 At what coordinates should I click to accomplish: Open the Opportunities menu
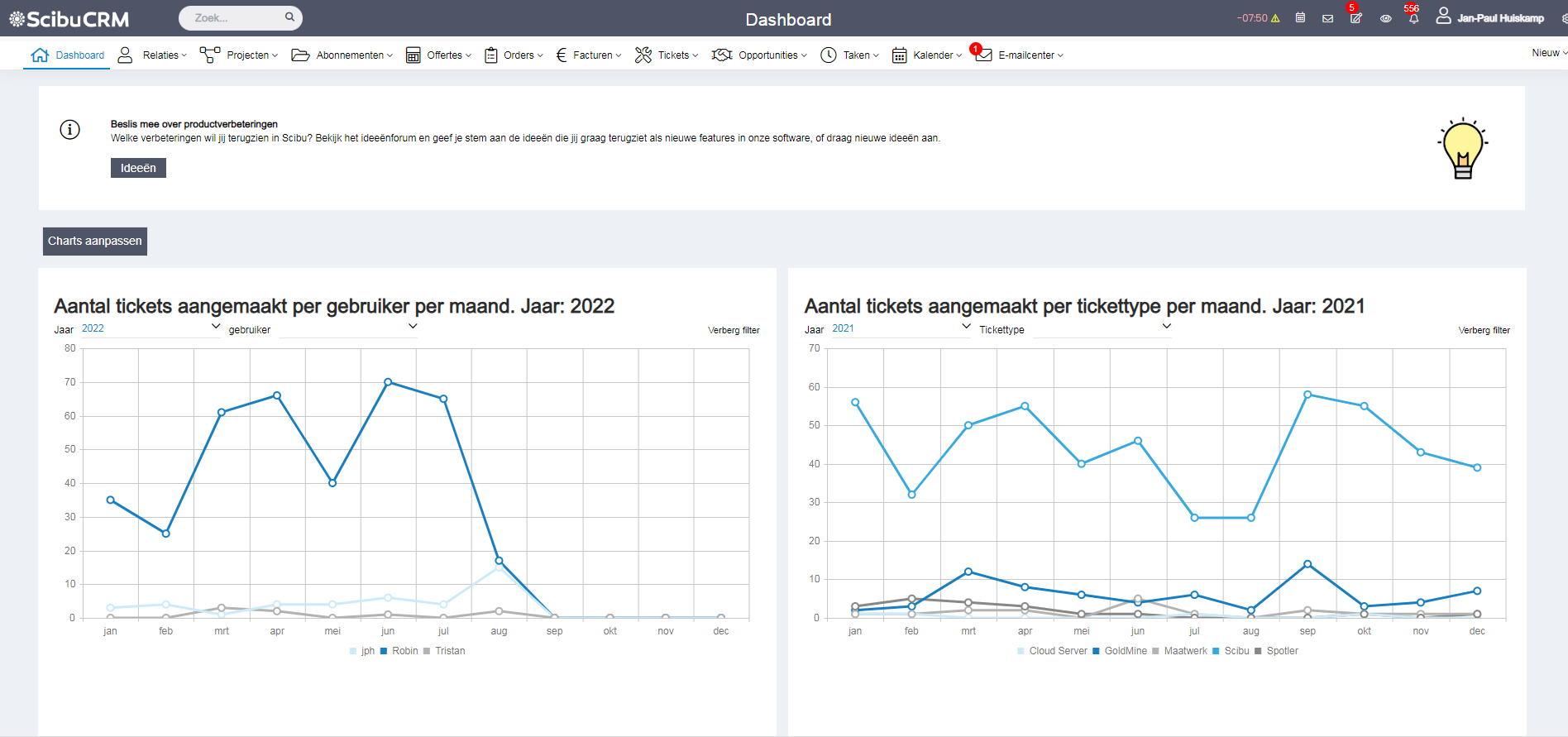click(x=759, y=55)
